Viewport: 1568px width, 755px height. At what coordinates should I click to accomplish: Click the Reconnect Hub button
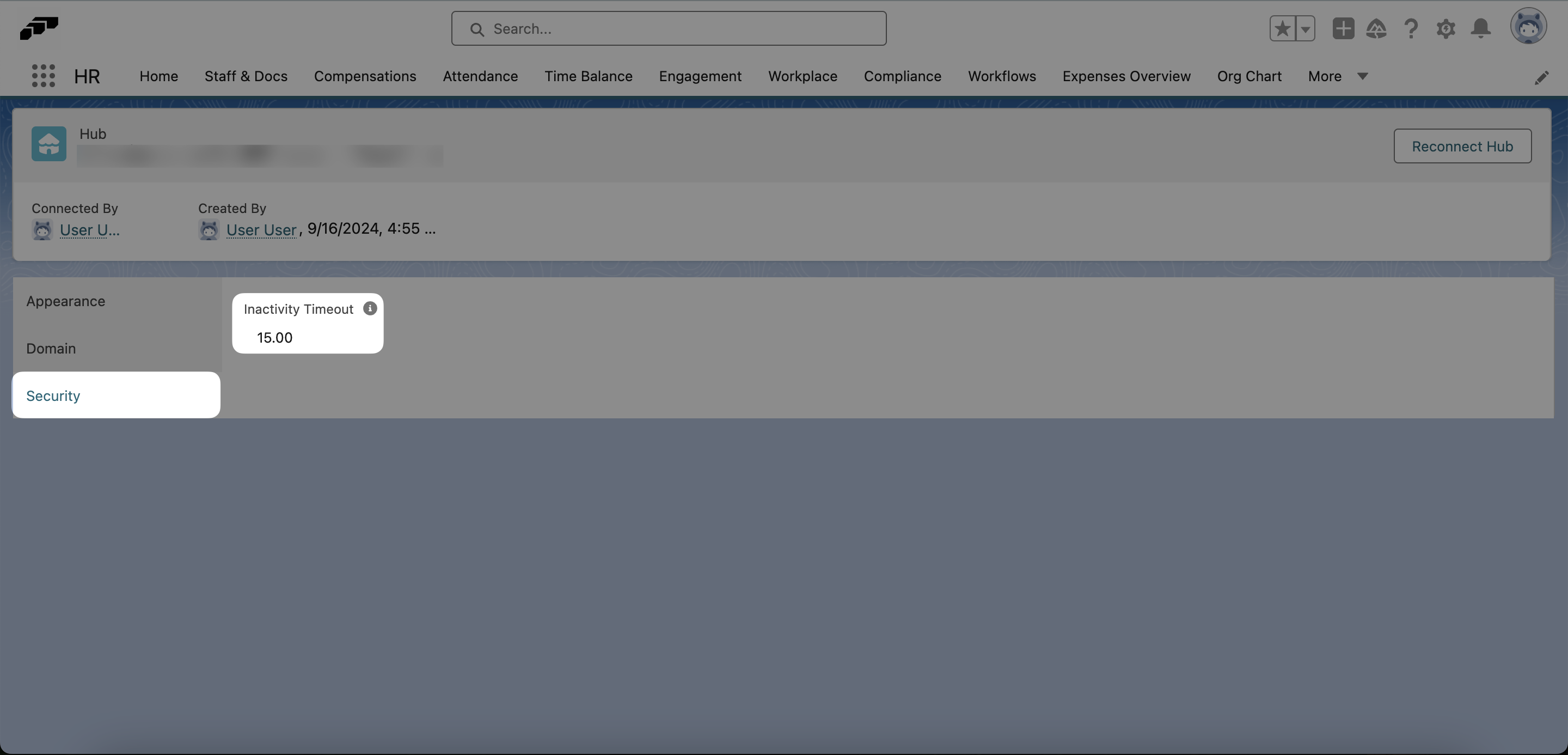click(x=1462, y=146)
